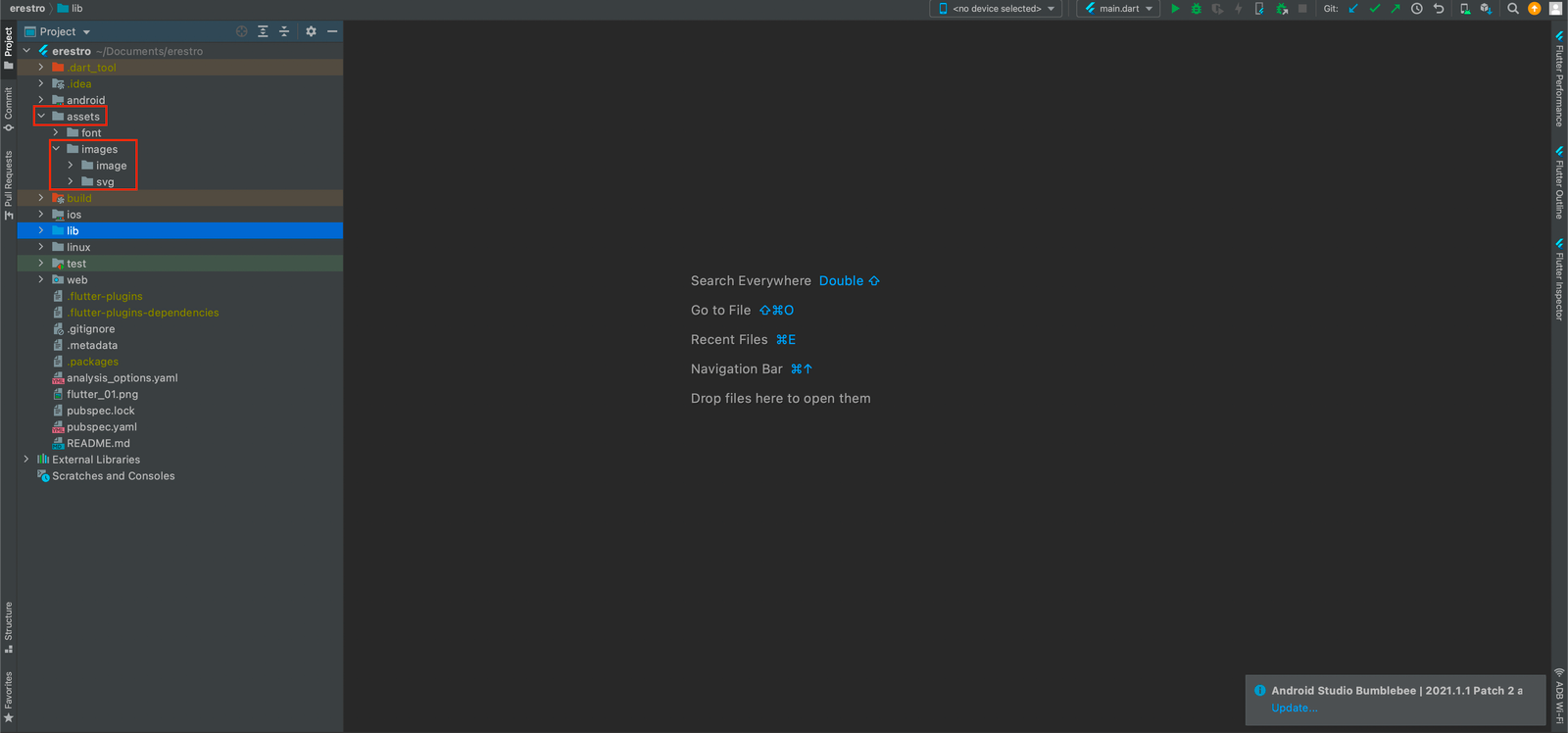
Task: Toggle the Structure tool window tab
Action: [9, 626]
